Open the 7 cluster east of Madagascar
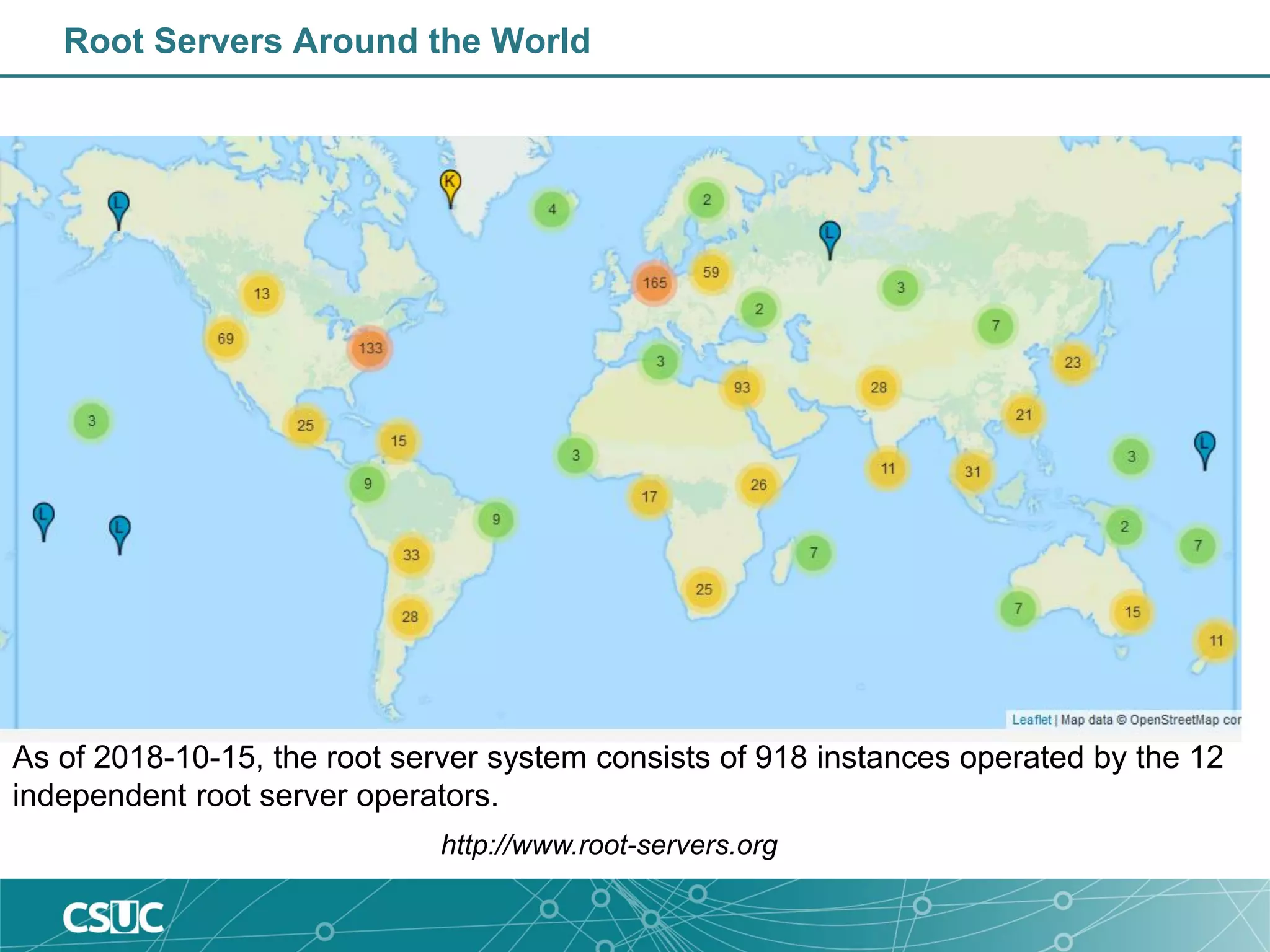 point(814,552)
